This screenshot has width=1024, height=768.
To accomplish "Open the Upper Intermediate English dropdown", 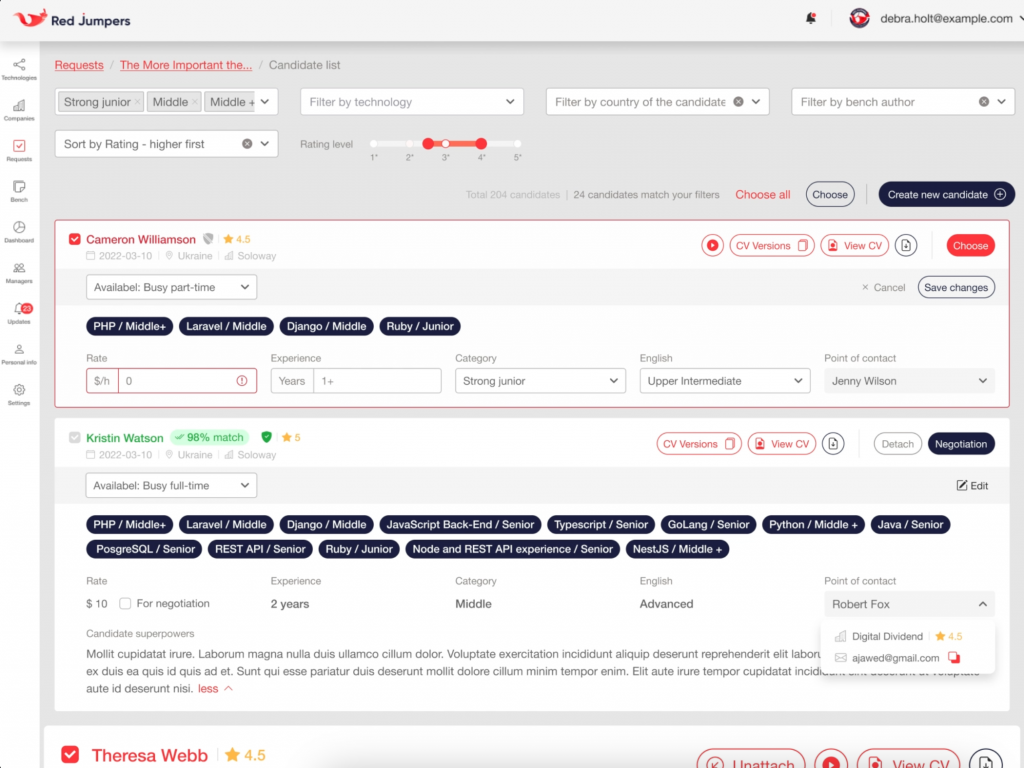I will point(725,381).
